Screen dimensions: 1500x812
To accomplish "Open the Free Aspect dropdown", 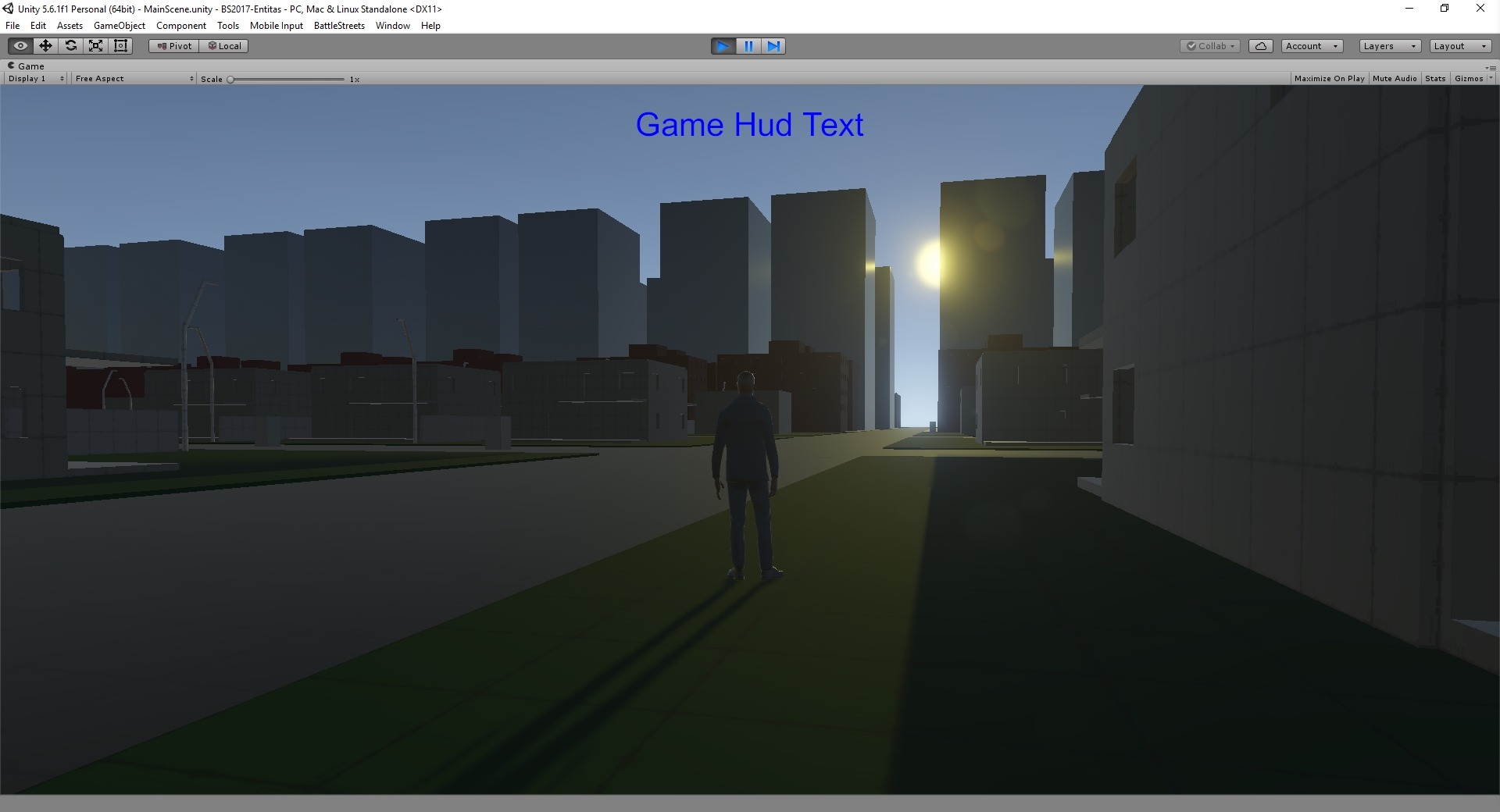I will 134,79.
